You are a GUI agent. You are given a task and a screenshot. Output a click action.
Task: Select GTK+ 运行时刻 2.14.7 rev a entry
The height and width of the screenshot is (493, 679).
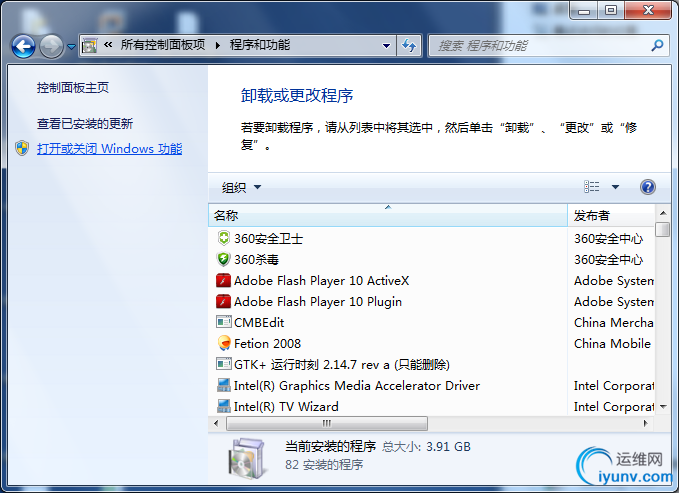pyautogui.click(x=342, y=364)
